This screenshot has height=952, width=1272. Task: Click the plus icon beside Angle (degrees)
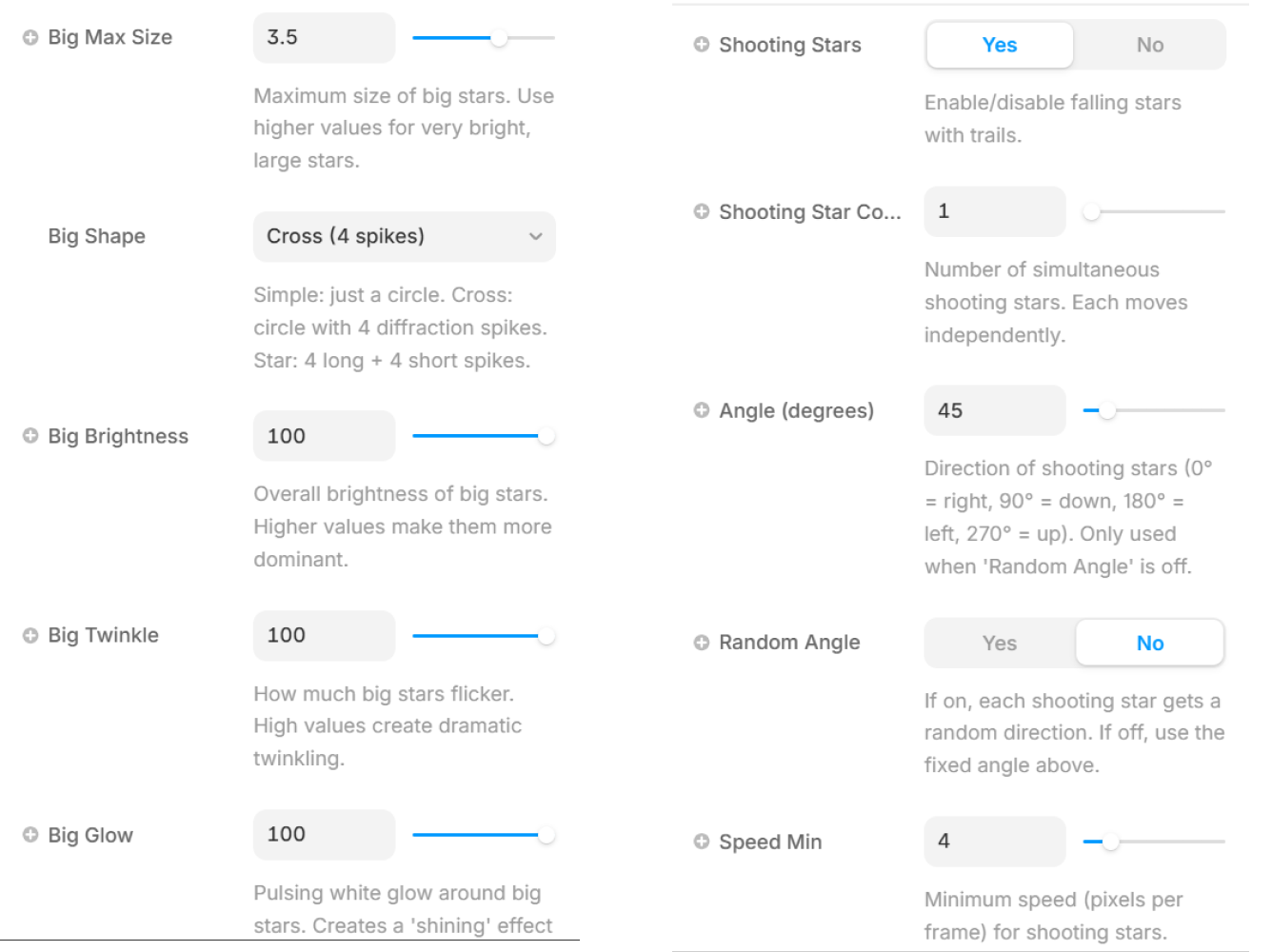click(702, 410)
